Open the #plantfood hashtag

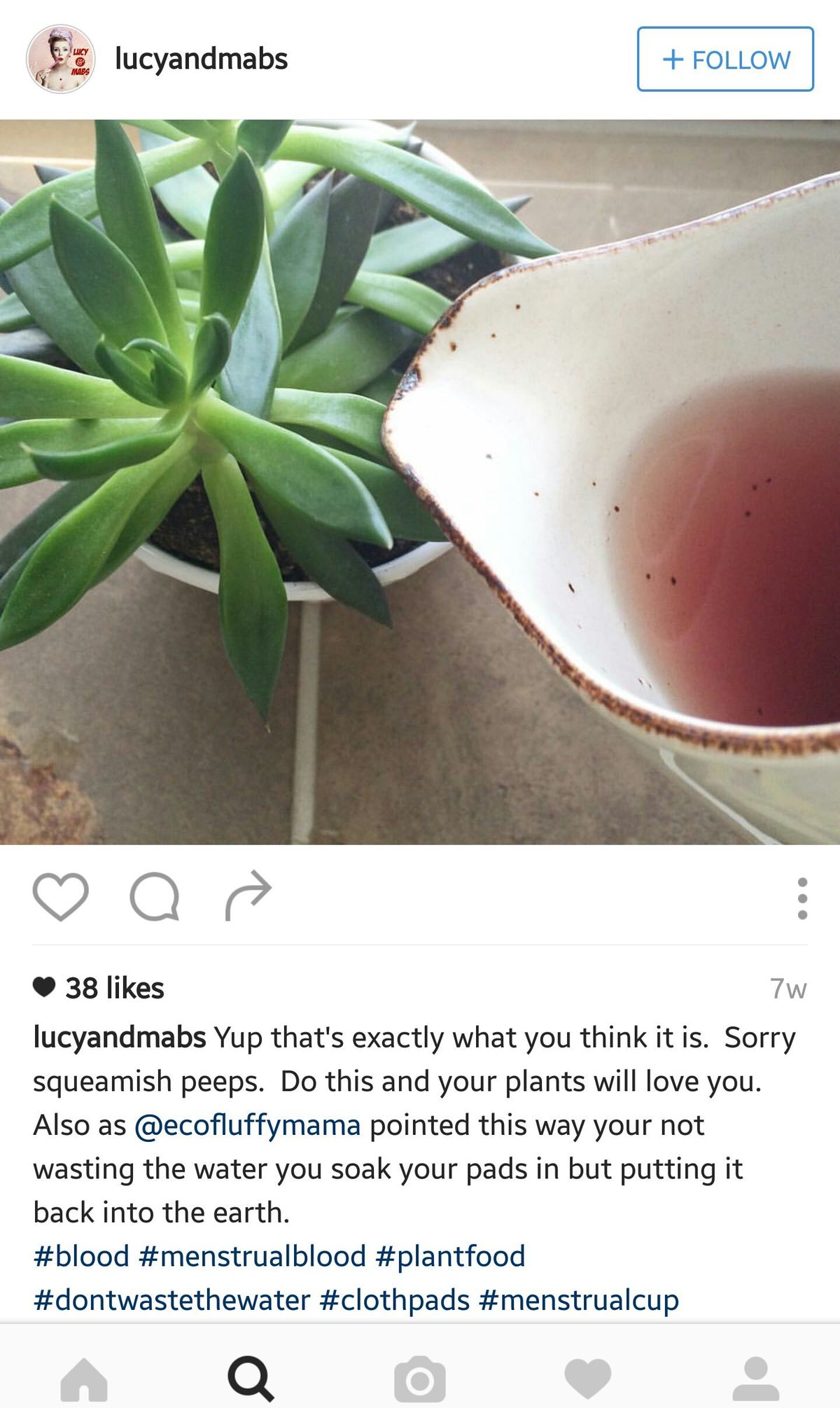tap(450, 1256)
